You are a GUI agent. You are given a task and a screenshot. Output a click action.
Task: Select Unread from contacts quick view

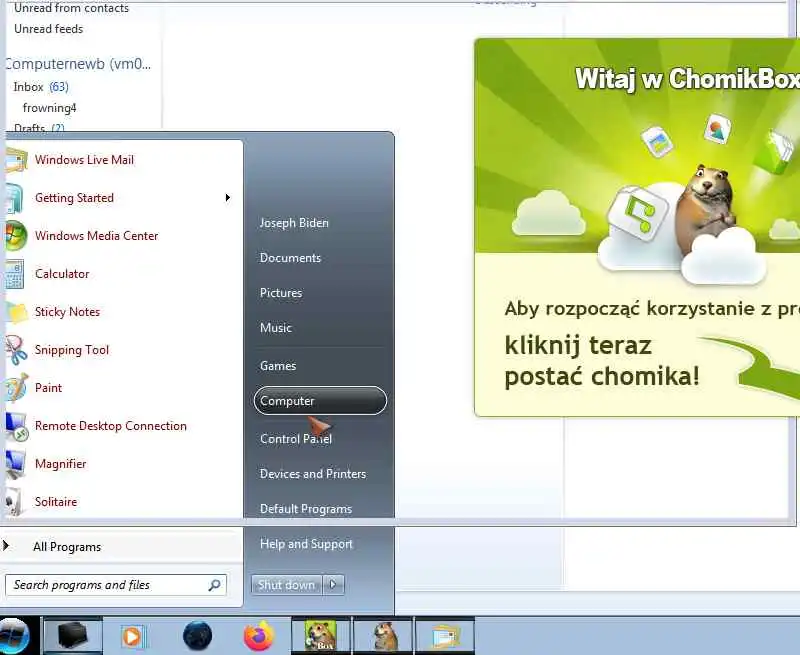[71, 8]
